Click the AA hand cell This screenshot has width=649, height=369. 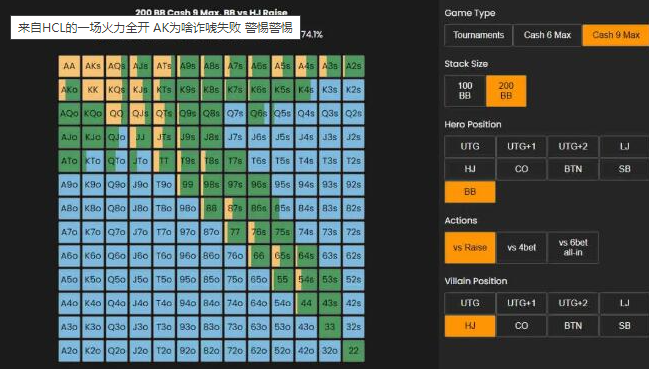[69, 66]
